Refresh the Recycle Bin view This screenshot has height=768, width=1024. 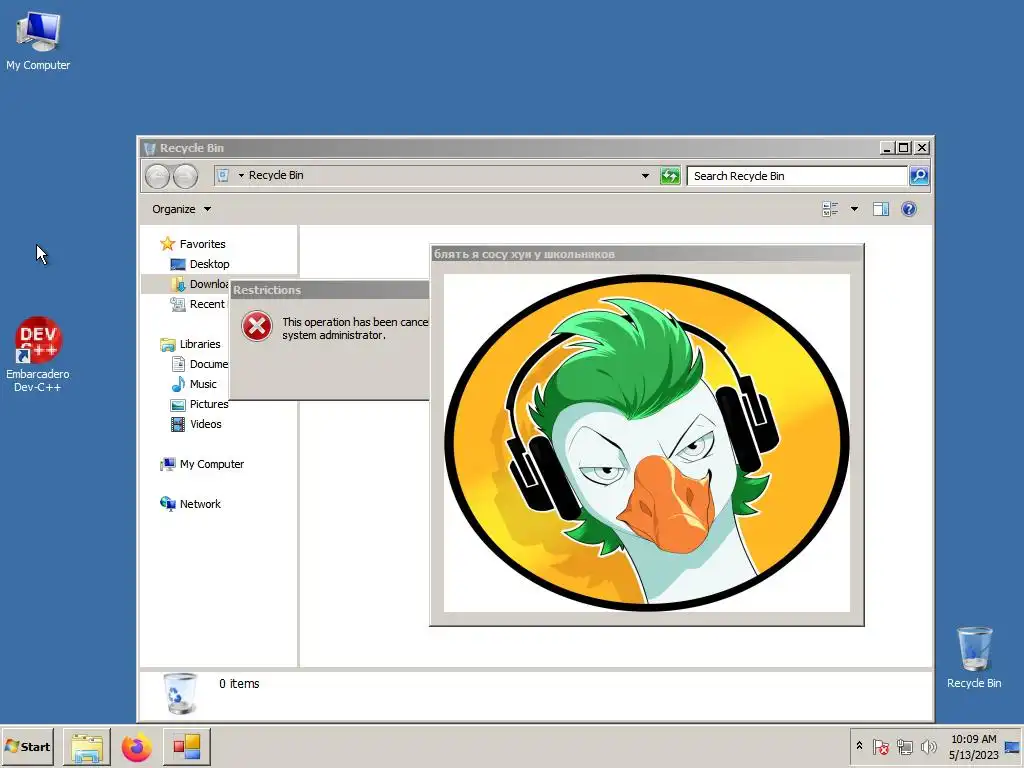pos(670,176)
